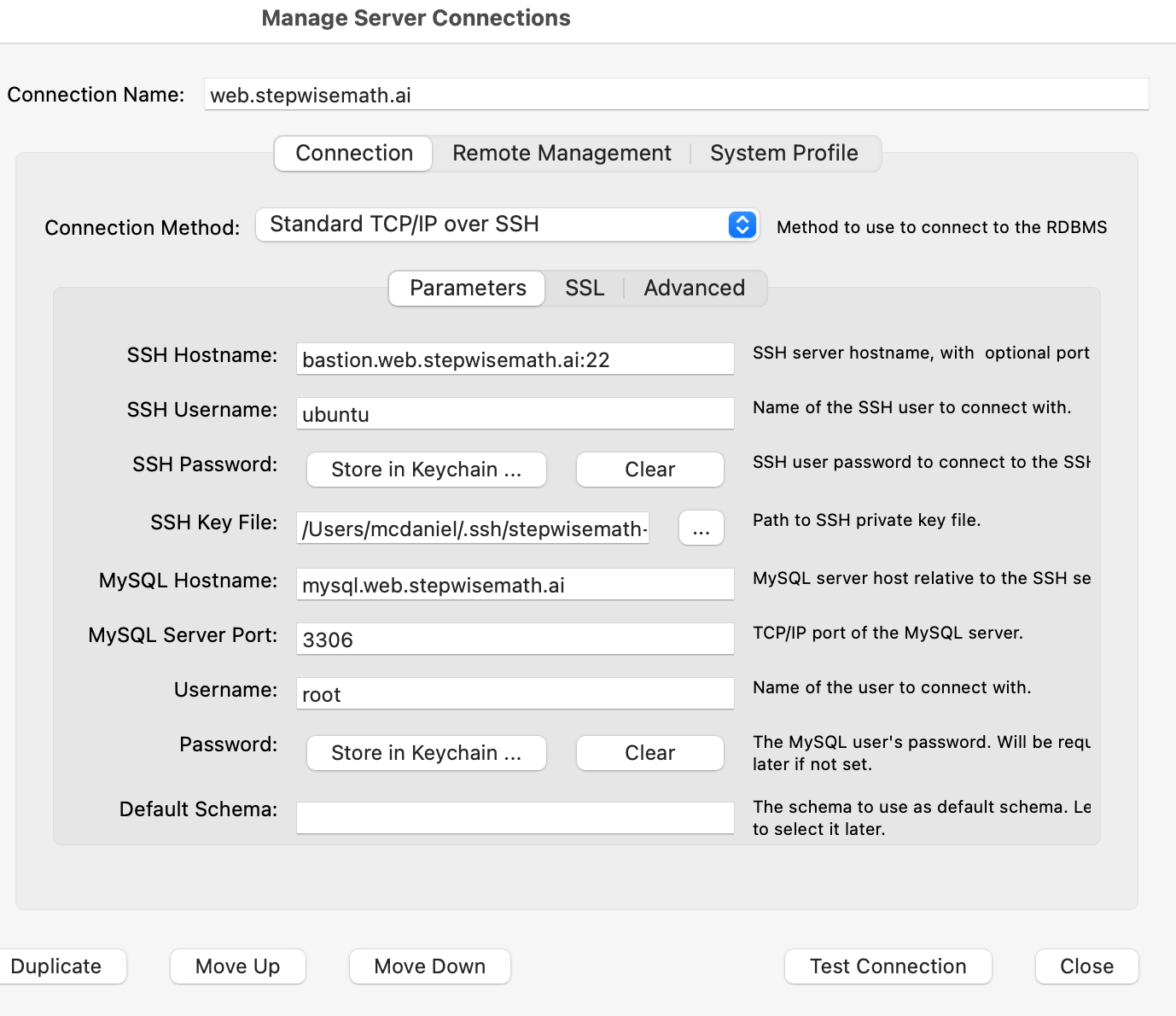Switch to the Remote Management tab
Image resolution: width=1176 pixels, height=1016 pixels.
click(562, 154)
